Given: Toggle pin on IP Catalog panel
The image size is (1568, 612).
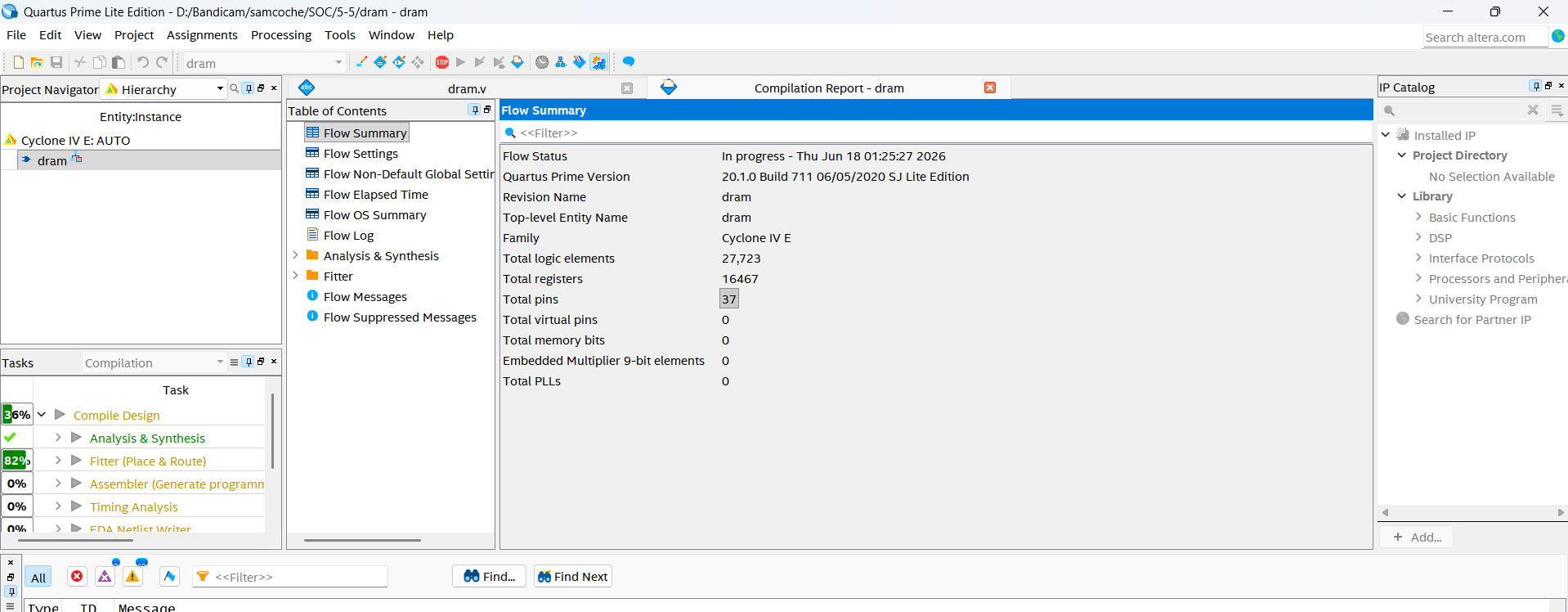Looking at the screenshot, I should [1535, 86].
